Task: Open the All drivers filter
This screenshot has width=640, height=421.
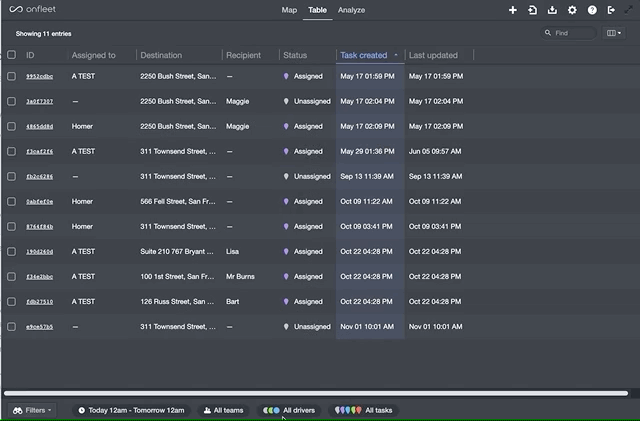Action: (289, 410)
